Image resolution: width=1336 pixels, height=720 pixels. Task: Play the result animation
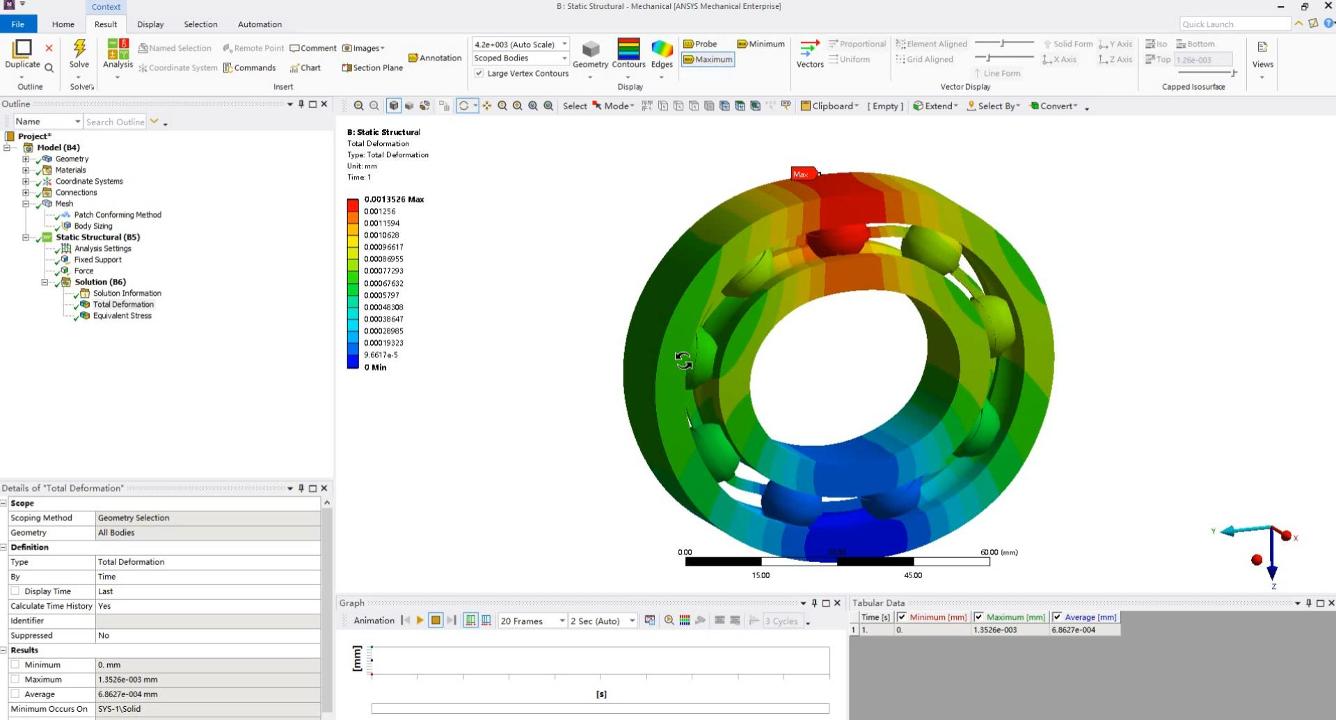click(x=420, y=621)
